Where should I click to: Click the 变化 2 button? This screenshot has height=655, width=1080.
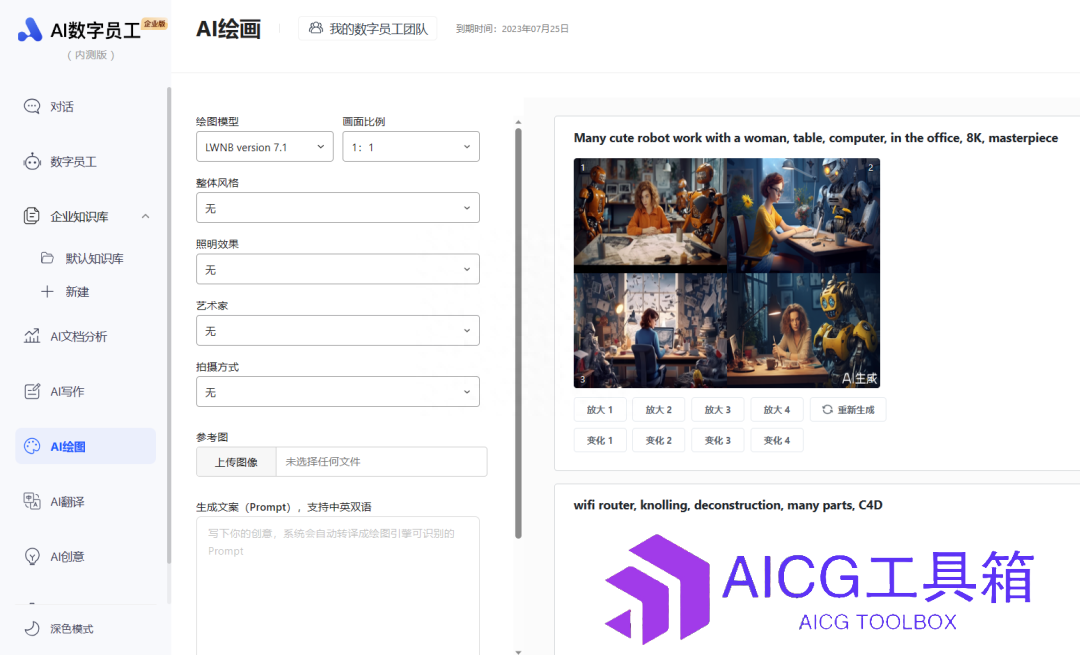point(658,440)
